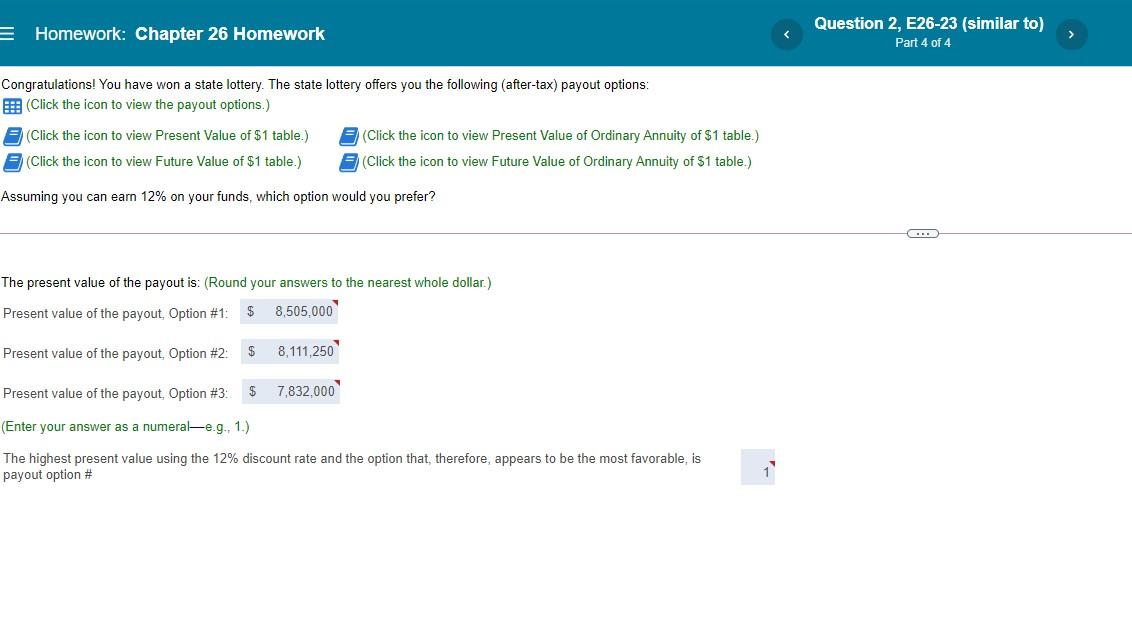Click Question 2, E26-23 header label

point(929,23)
